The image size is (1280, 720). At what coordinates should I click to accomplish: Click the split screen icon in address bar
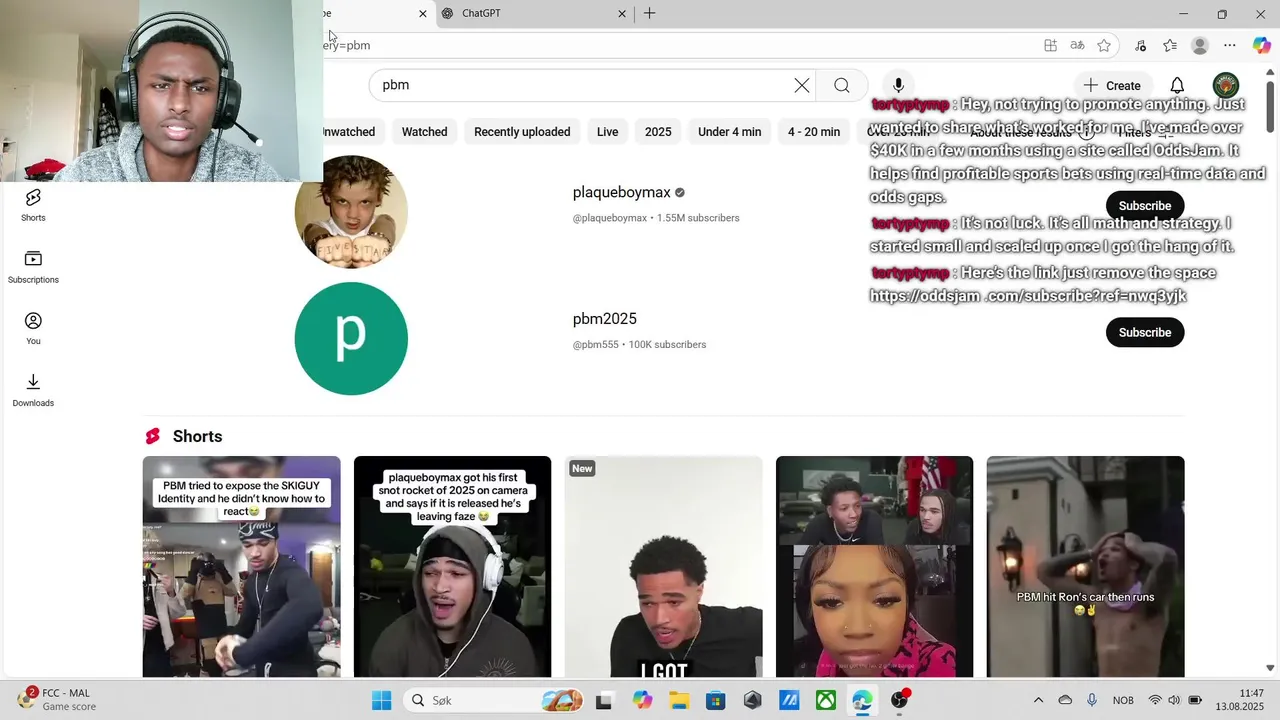pyautogui.click(x=1050, y=45)
